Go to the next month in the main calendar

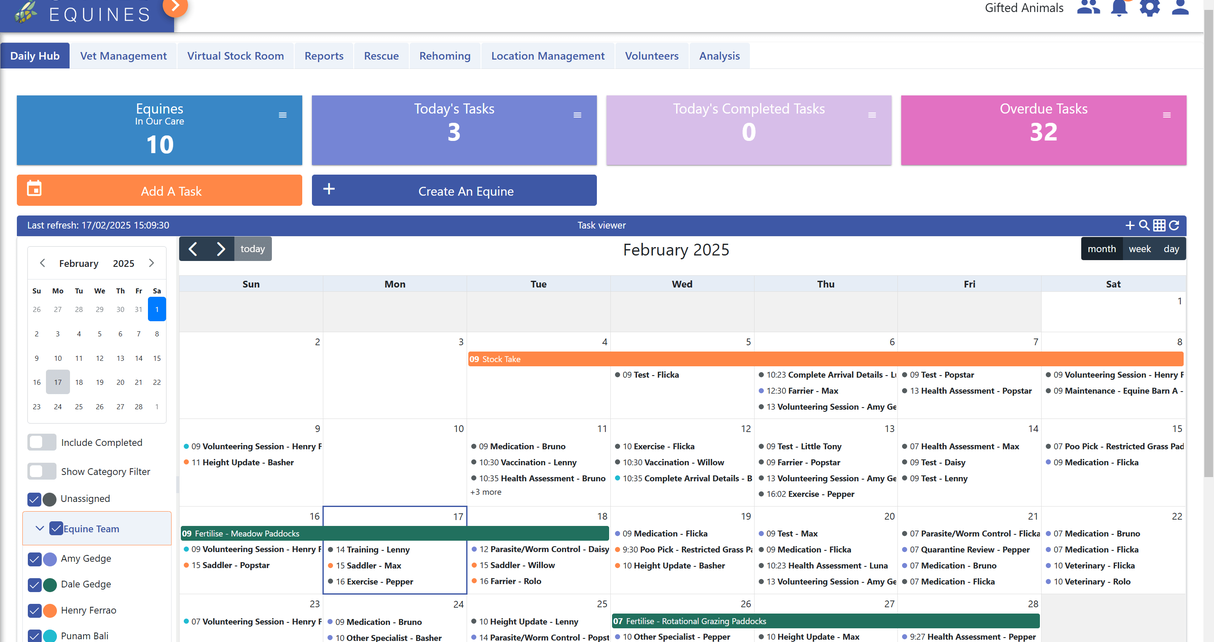[x=221, y=249]
